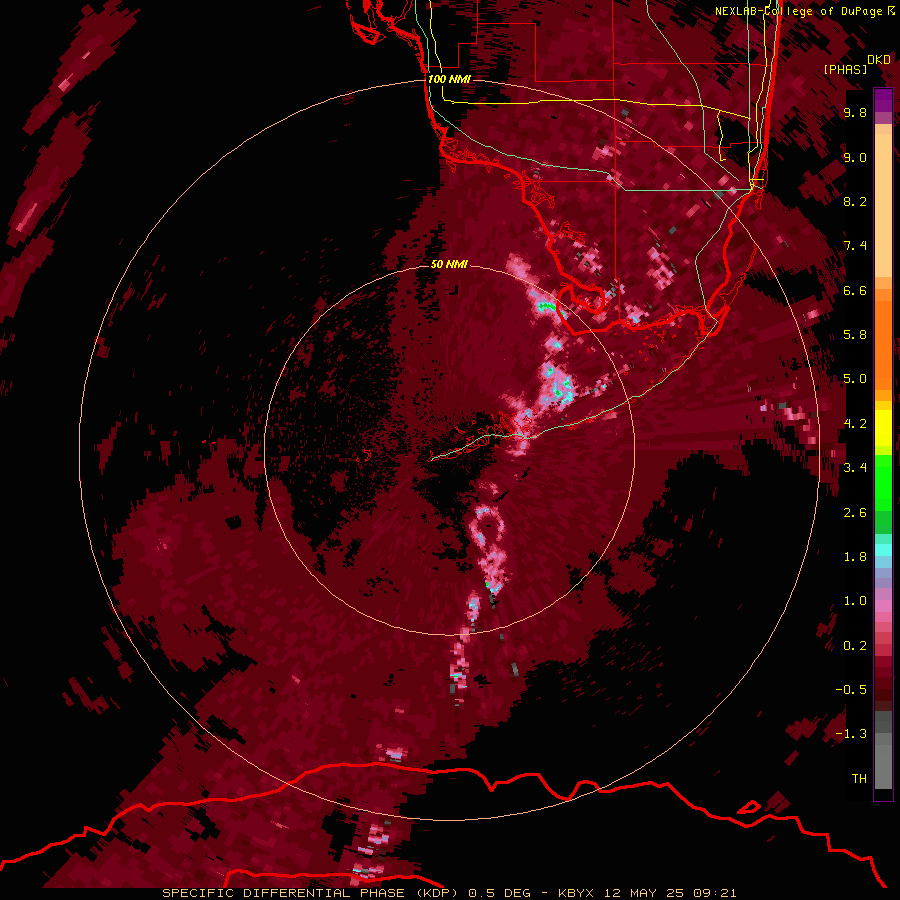
Task: Pick the purple segment at the top of the color bar
Action: point(883,100)
